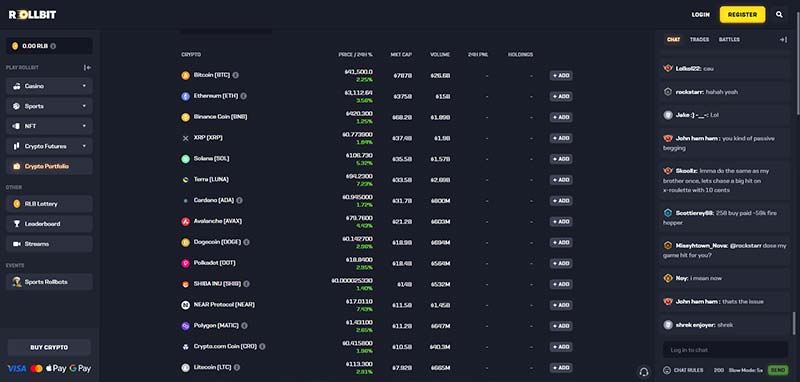Open the chat emoji picker icon

point(666,370)
